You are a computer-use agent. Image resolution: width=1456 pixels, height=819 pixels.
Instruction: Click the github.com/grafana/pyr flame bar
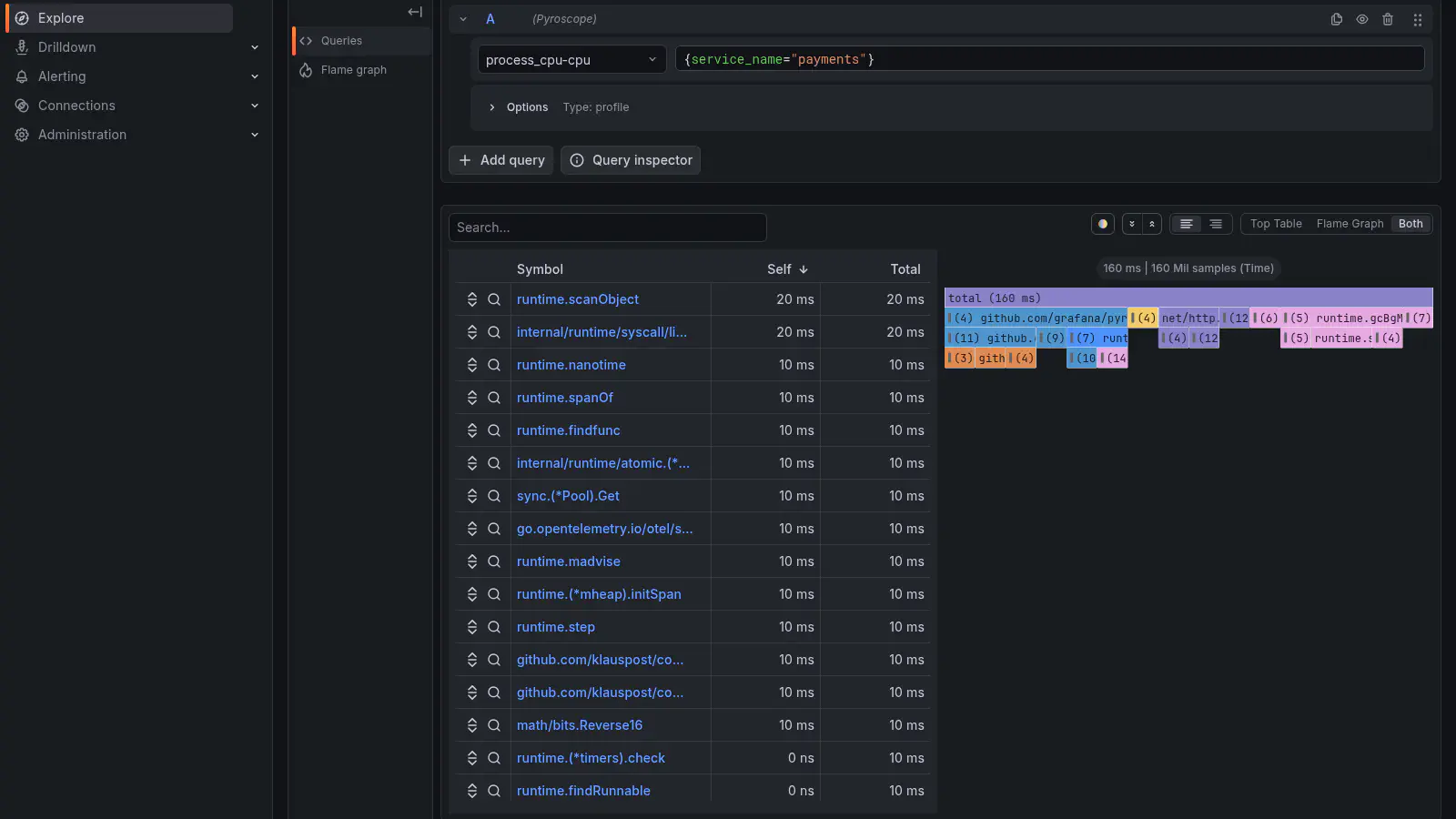[1036, 318]
